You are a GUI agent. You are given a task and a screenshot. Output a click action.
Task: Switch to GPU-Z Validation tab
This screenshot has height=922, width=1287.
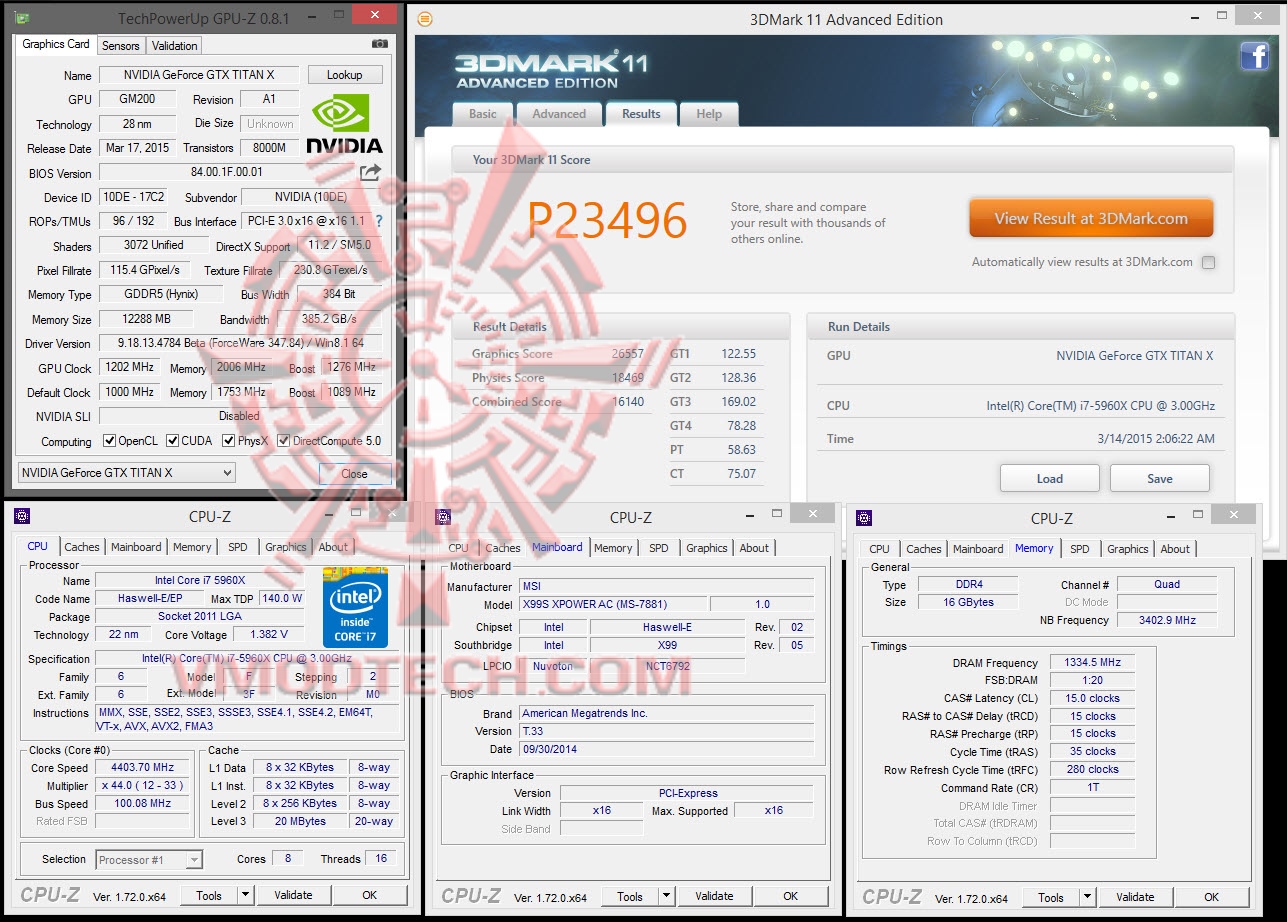pyautogui.click(x=175, y=46)
